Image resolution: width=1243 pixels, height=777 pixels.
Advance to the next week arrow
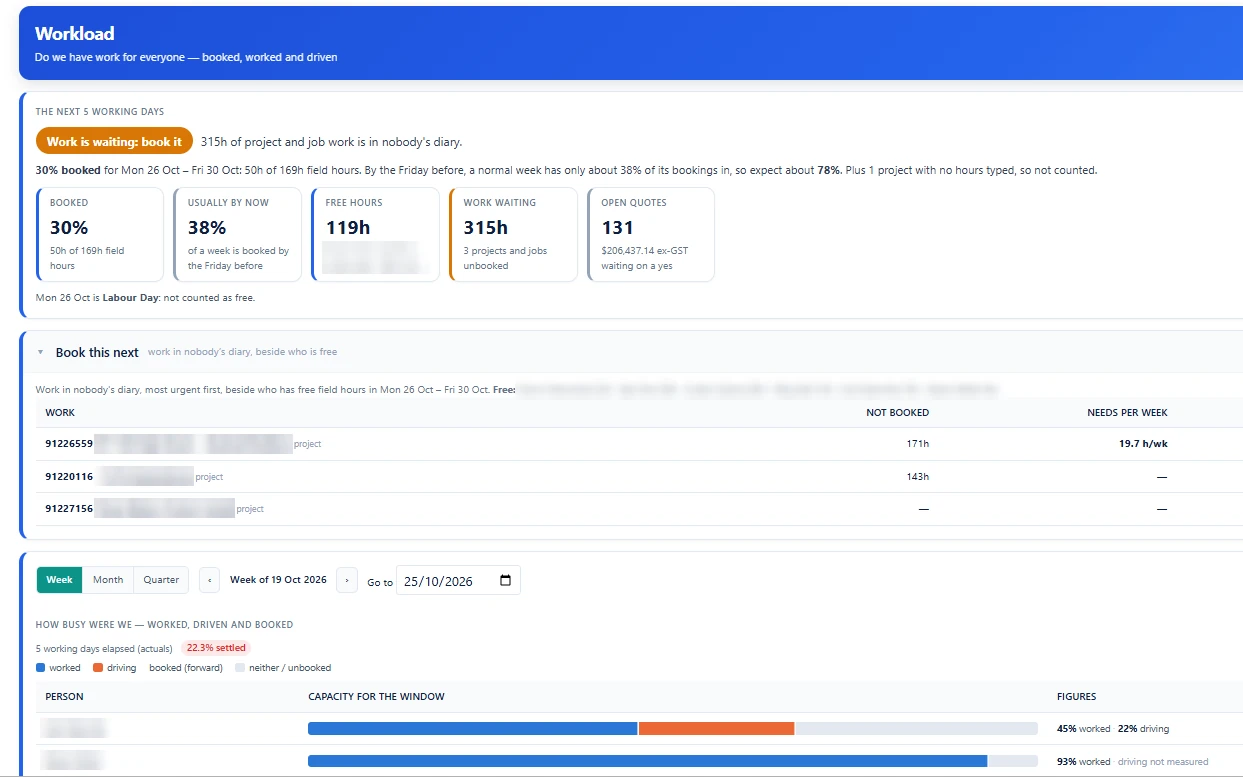coord(347,580)
